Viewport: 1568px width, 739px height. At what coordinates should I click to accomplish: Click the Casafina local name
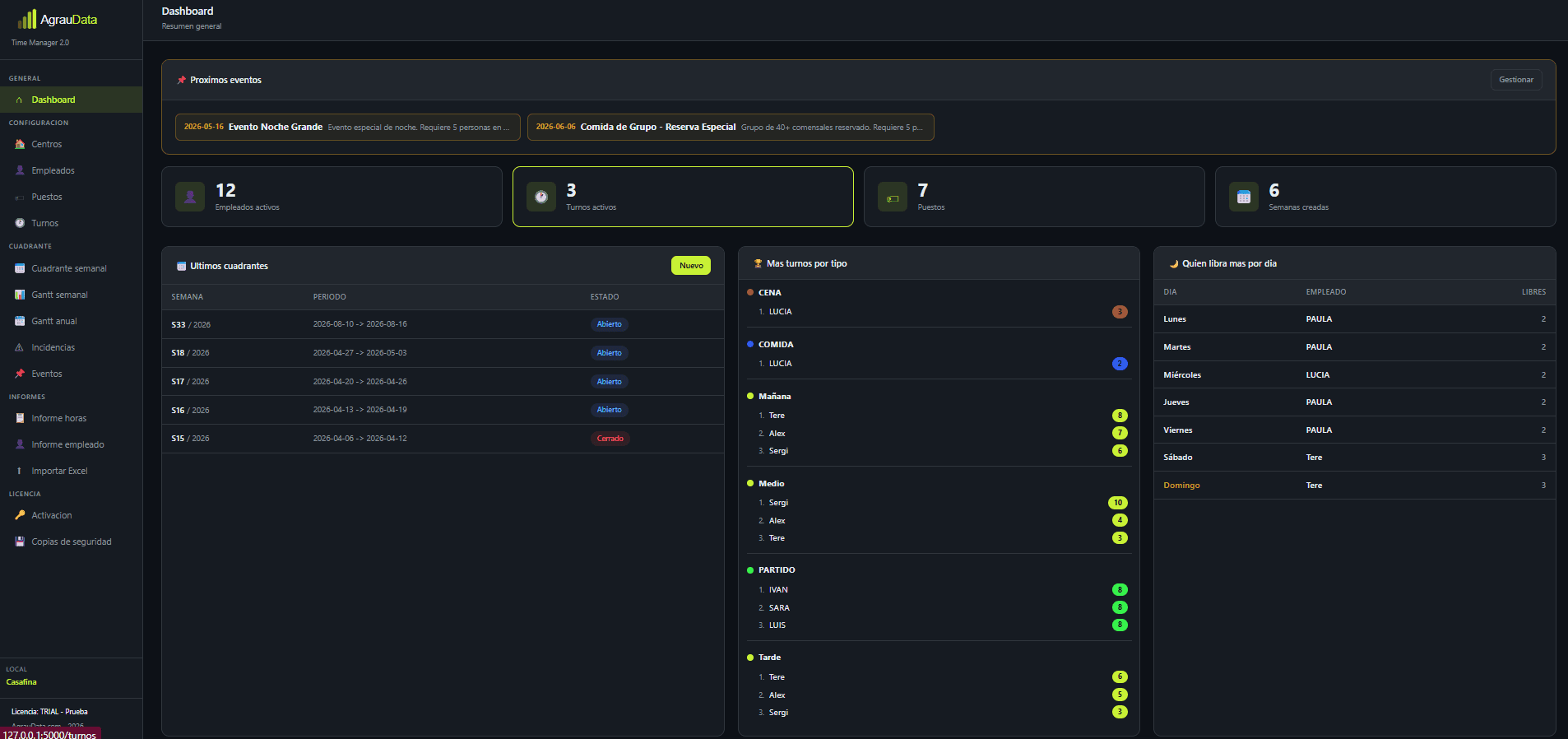(x=21, y=682)
